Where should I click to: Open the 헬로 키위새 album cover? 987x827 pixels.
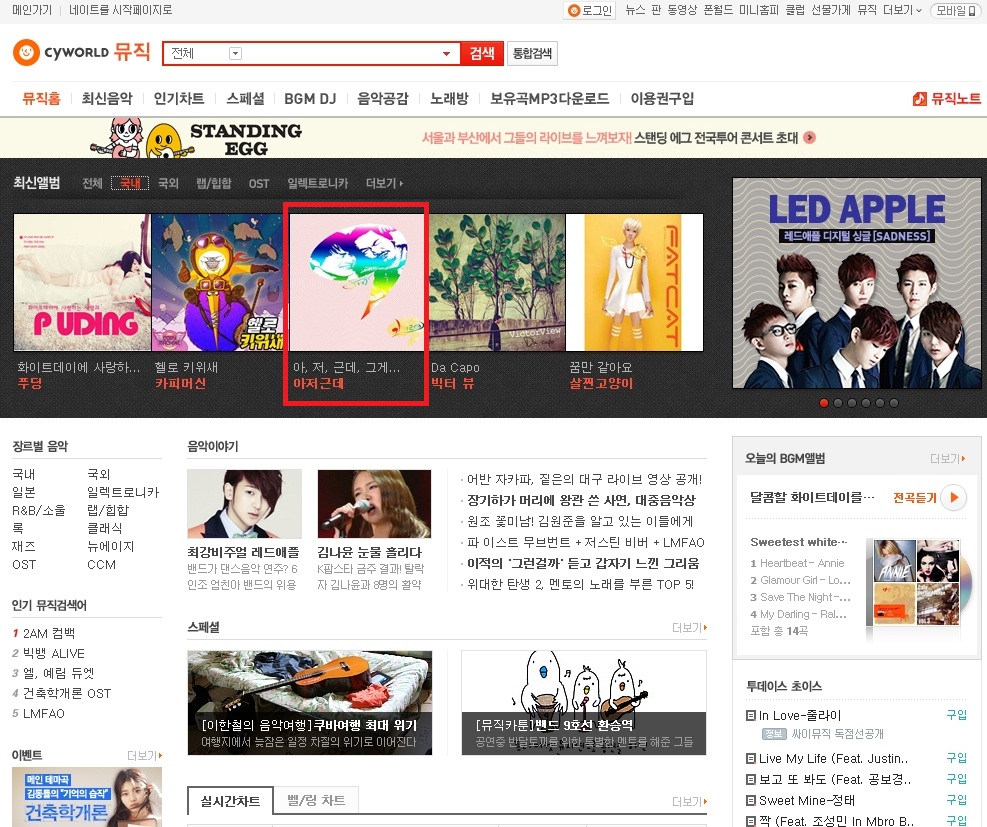point(217,282)
